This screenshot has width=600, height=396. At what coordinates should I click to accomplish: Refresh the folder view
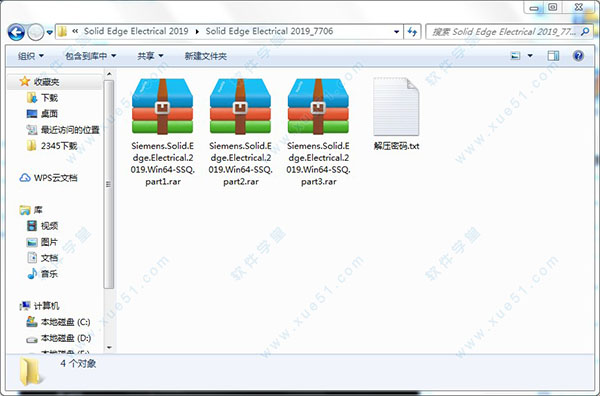tap(412, 32)
